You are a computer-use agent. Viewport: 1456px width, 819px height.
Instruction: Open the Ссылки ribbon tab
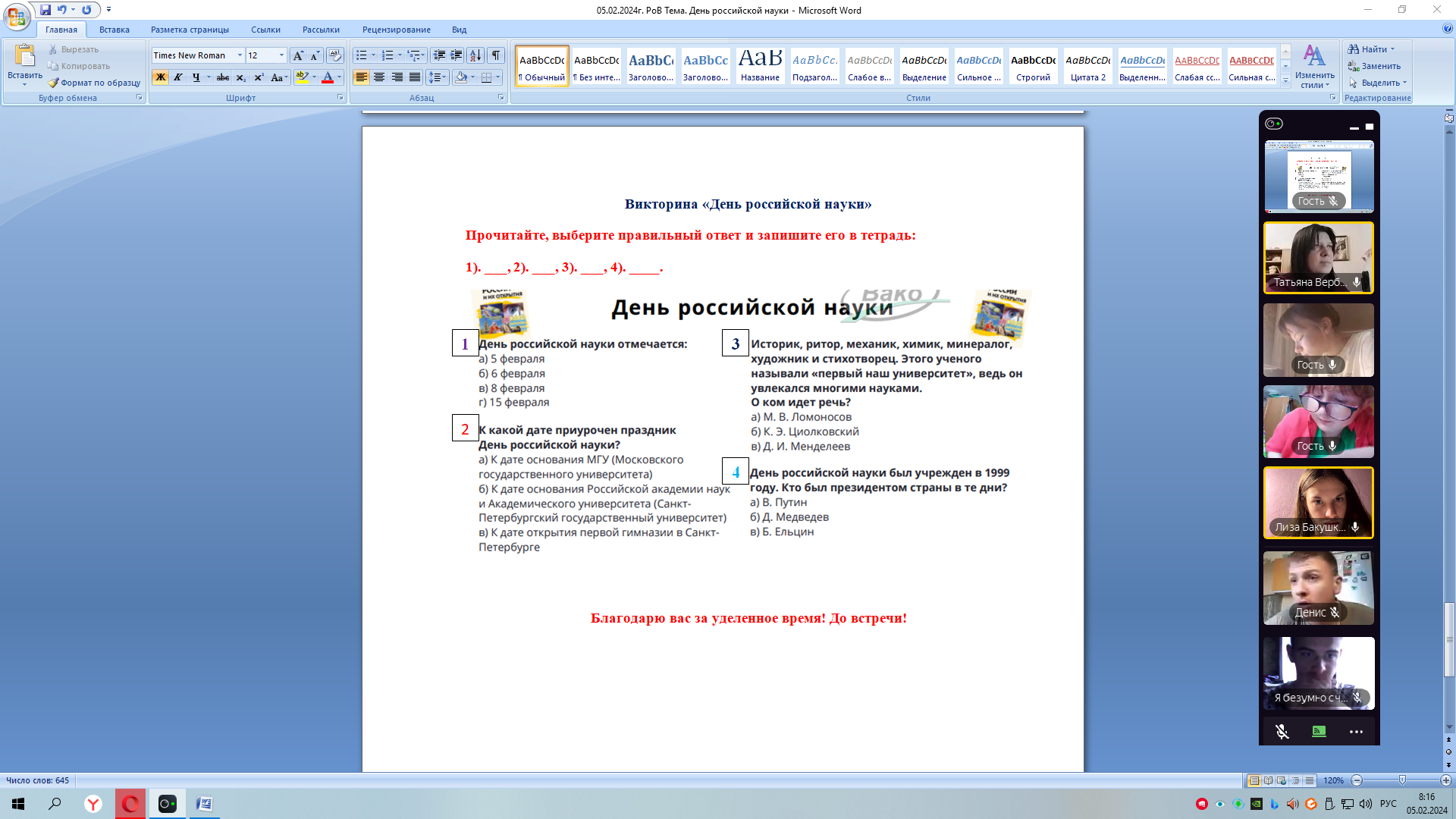(265, 30)
